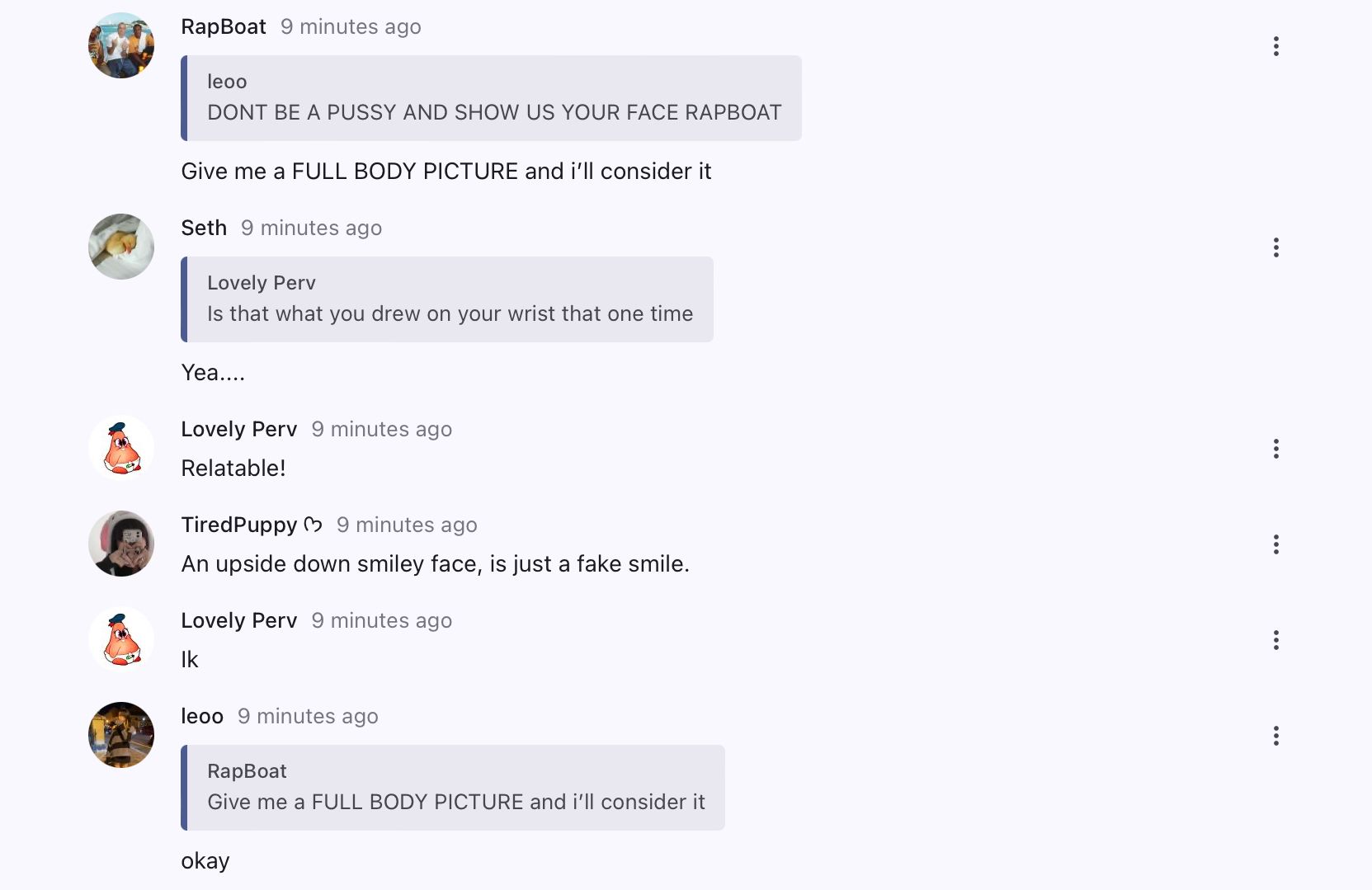Jump to leoo's quoted message in RapBoat's reply
The image size is (1372, 890).
coord(493,98)
